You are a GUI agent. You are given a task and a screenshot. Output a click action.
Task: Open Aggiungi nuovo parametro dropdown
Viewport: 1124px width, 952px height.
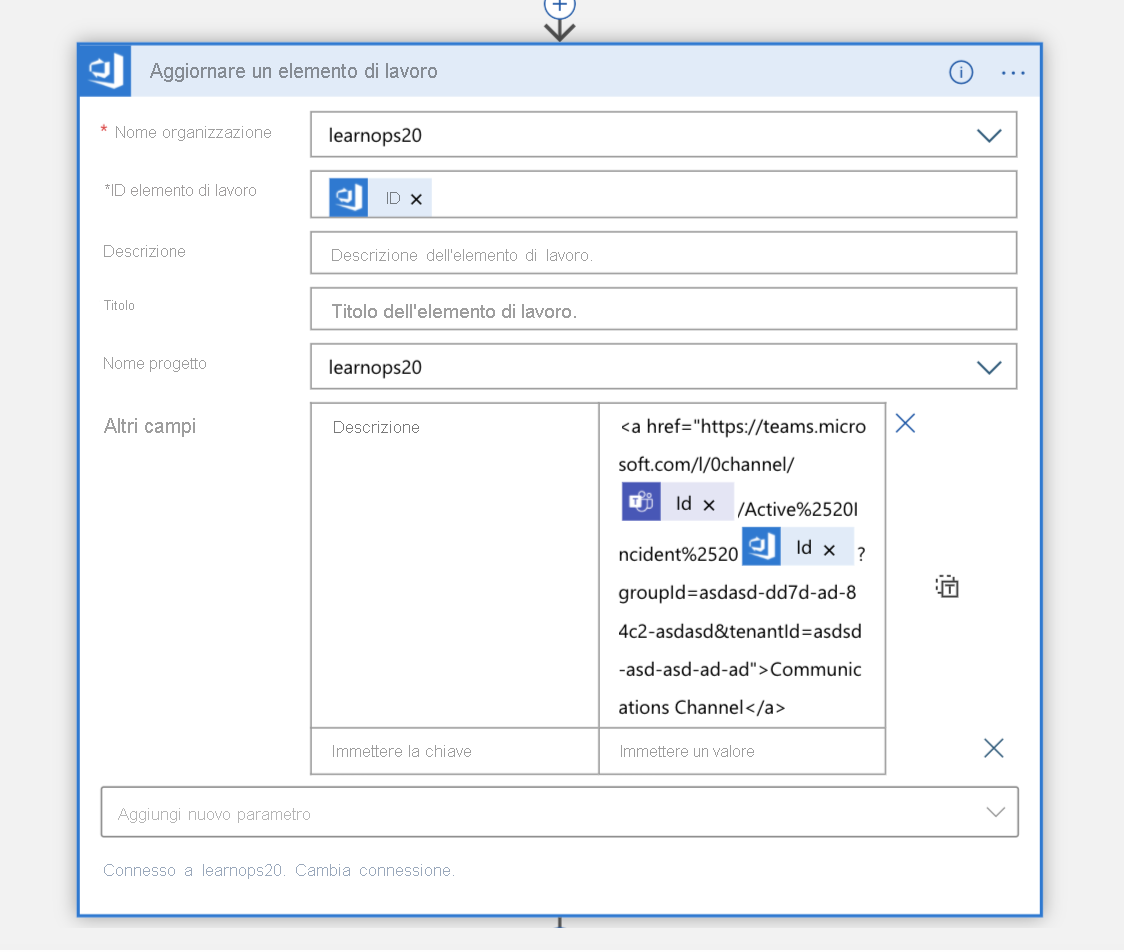[559, 812]
